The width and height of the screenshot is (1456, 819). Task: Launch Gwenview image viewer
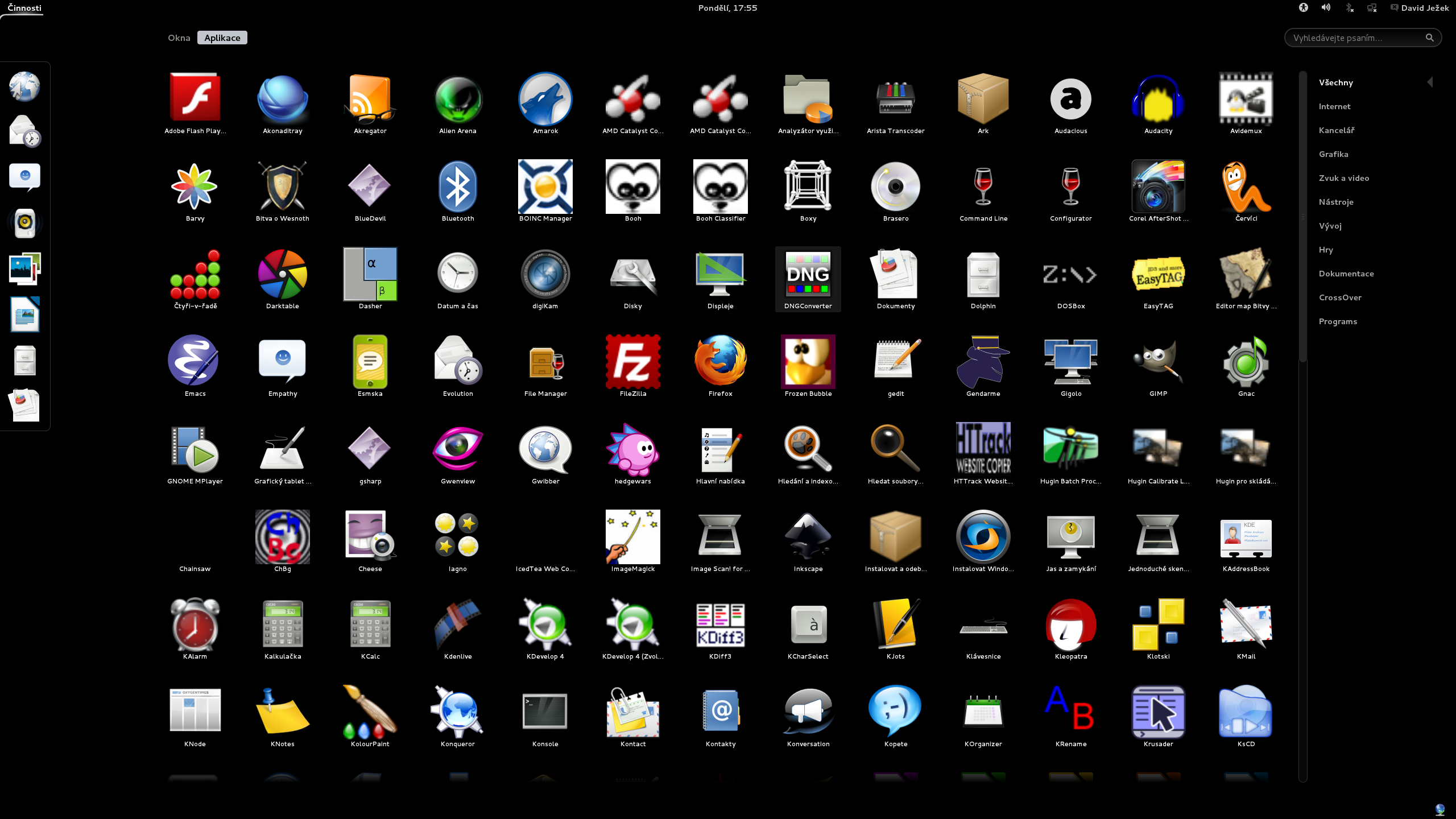click(458, 454)
